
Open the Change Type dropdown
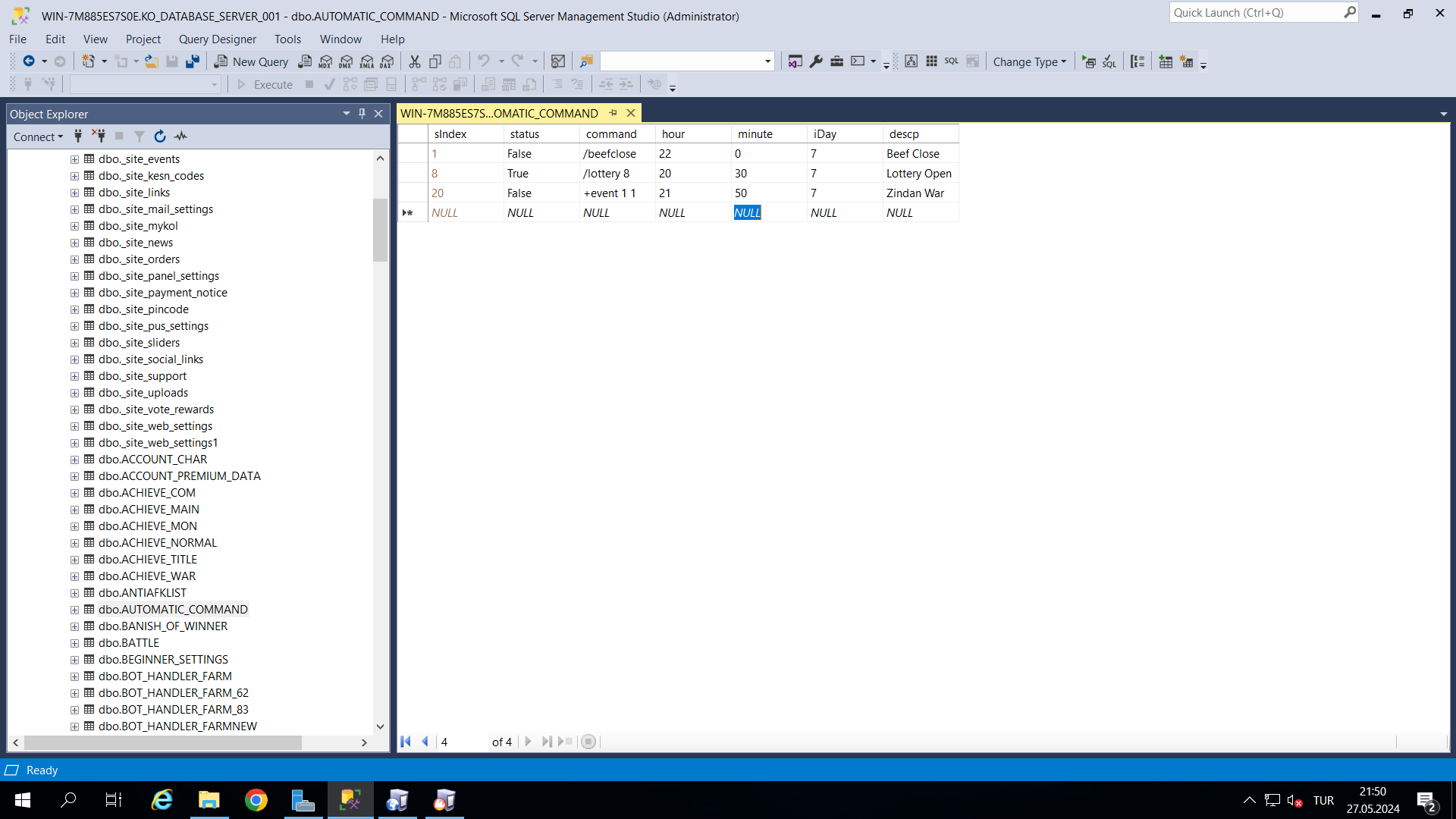1029,62
